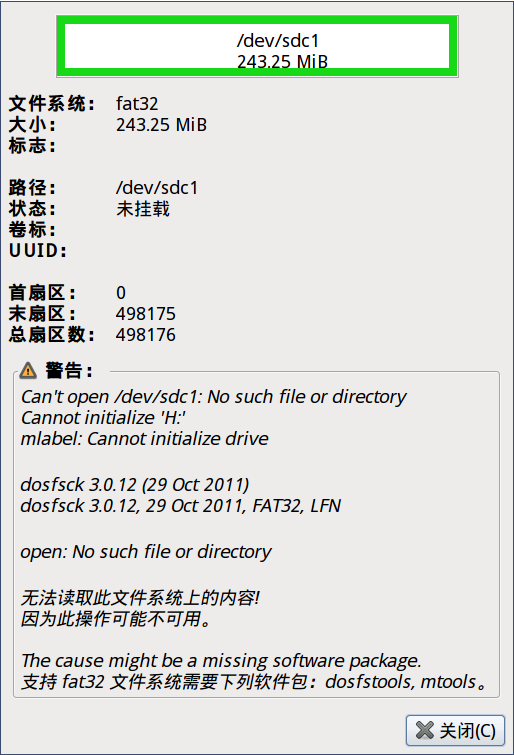This screenshot has width=514, height=755.
Task: Click the Close (关闭) button
Action: click(455, 730)
